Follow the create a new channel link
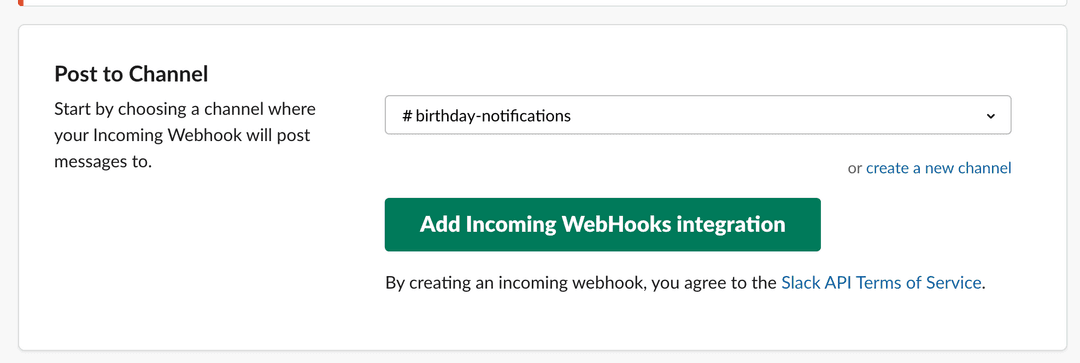The width and height of the screenshot is (1080, 363). [938, 168]
